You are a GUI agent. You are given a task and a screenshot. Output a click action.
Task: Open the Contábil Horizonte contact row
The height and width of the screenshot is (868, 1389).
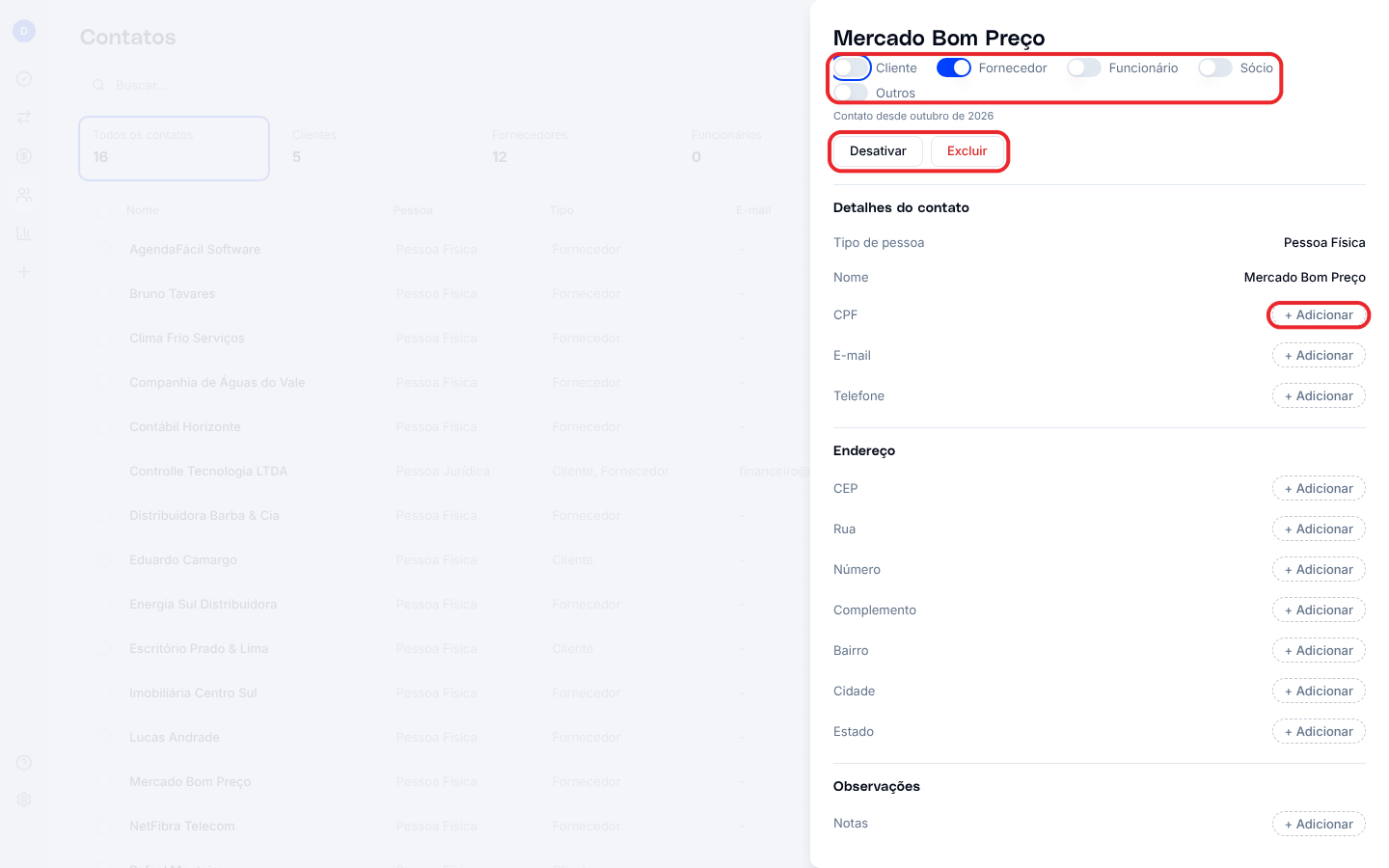point(444,427)
